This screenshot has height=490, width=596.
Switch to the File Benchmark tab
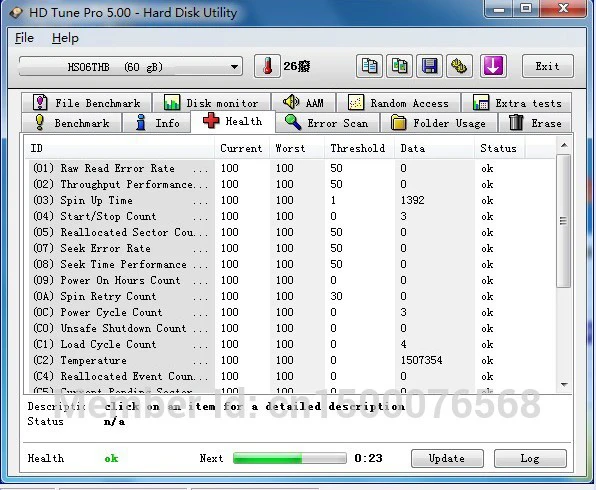pos(87,103)
